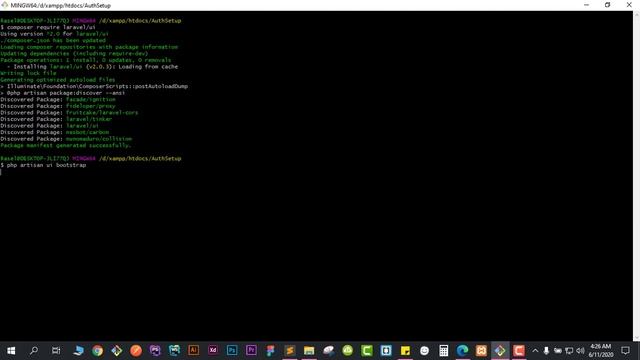Open the smiley face taskbar icon
The height and width of the screenshot is (360, 640).
pyautogui.click(x=424, y=351)
